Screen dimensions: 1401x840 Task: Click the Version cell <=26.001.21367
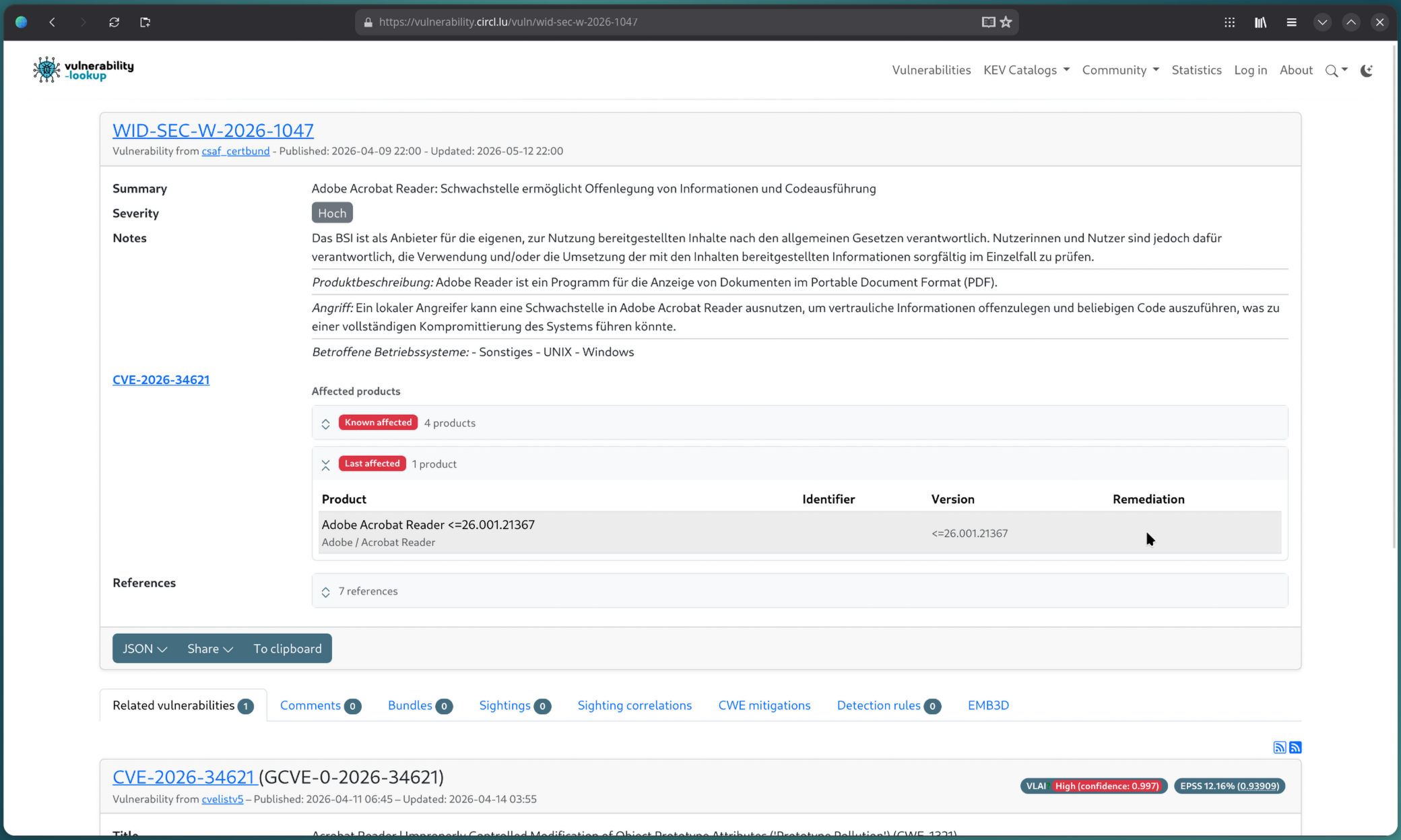click(x=969, y=533)
